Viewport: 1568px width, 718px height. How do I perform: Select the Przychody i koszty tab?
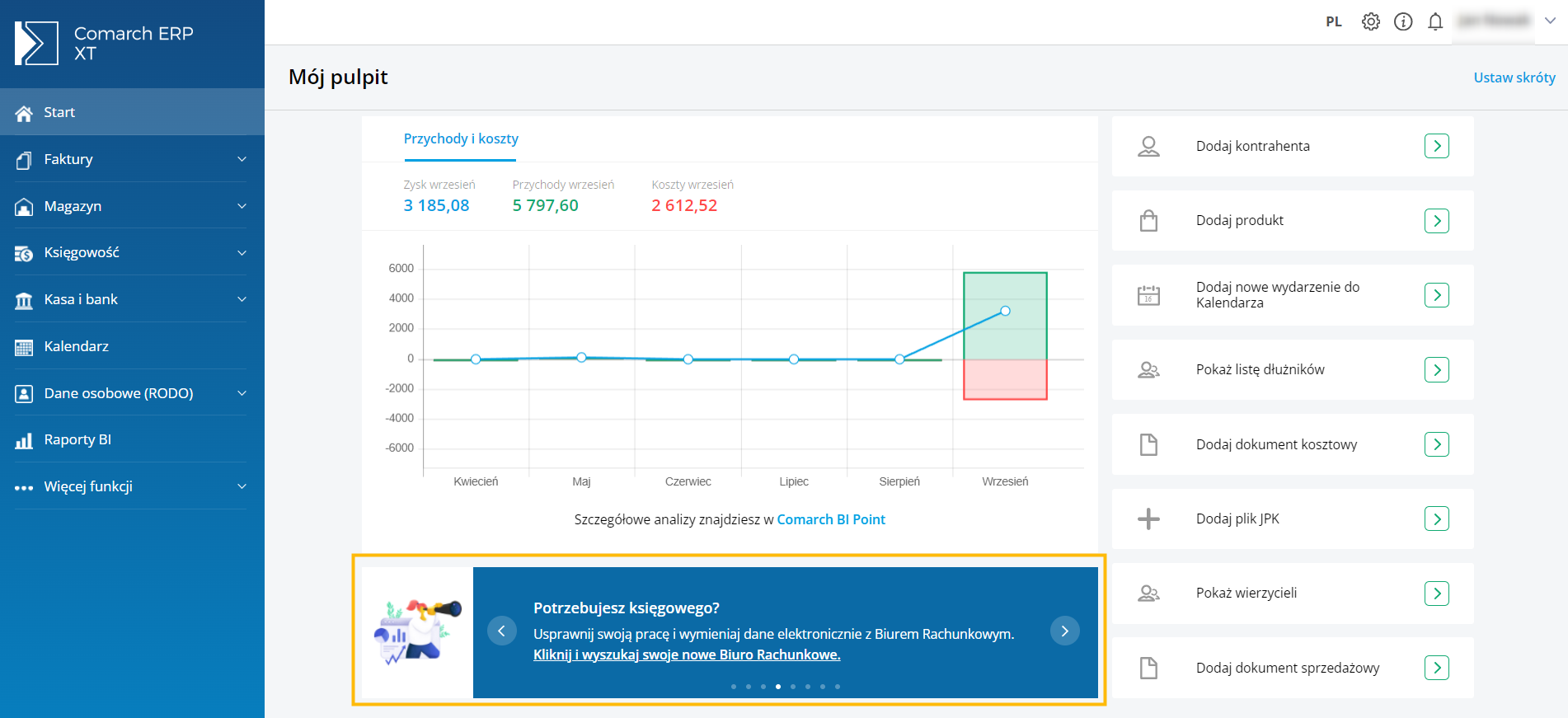tap(461, 139)
